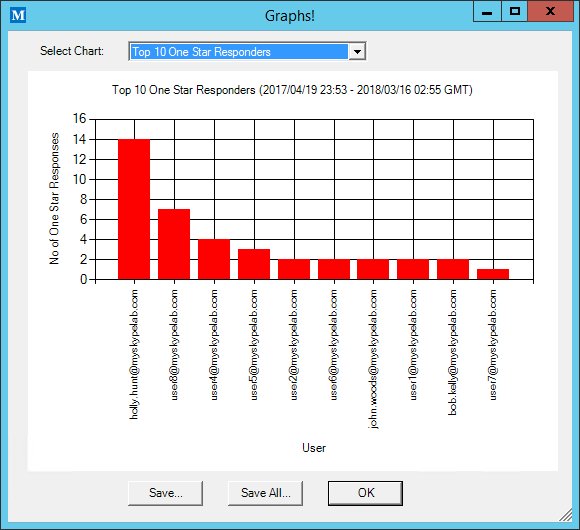Viewport: 580px width, 530px height.
Task: Click the user7@myskypelab.com axis label
Action: tap(493, 345)
